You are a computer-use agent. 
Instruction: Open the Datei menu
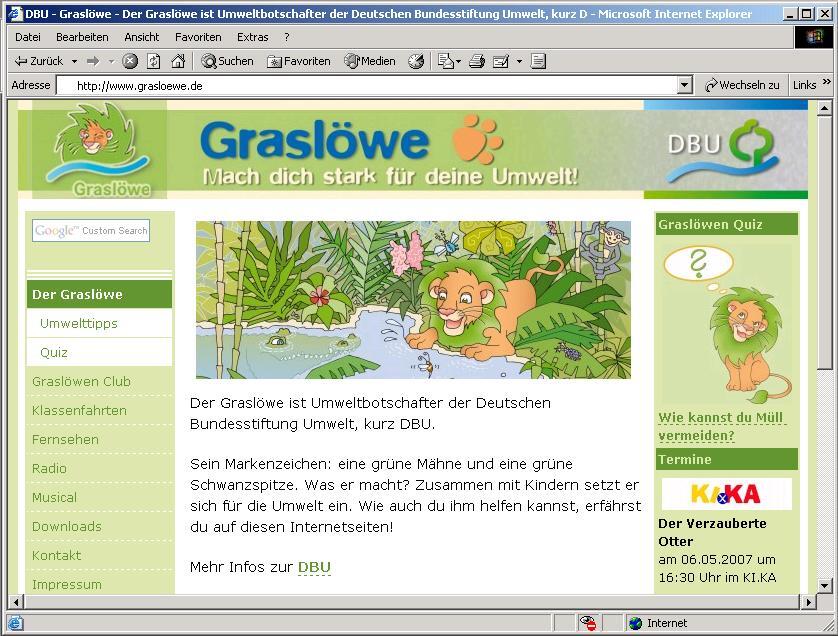(x=27, y=37)
